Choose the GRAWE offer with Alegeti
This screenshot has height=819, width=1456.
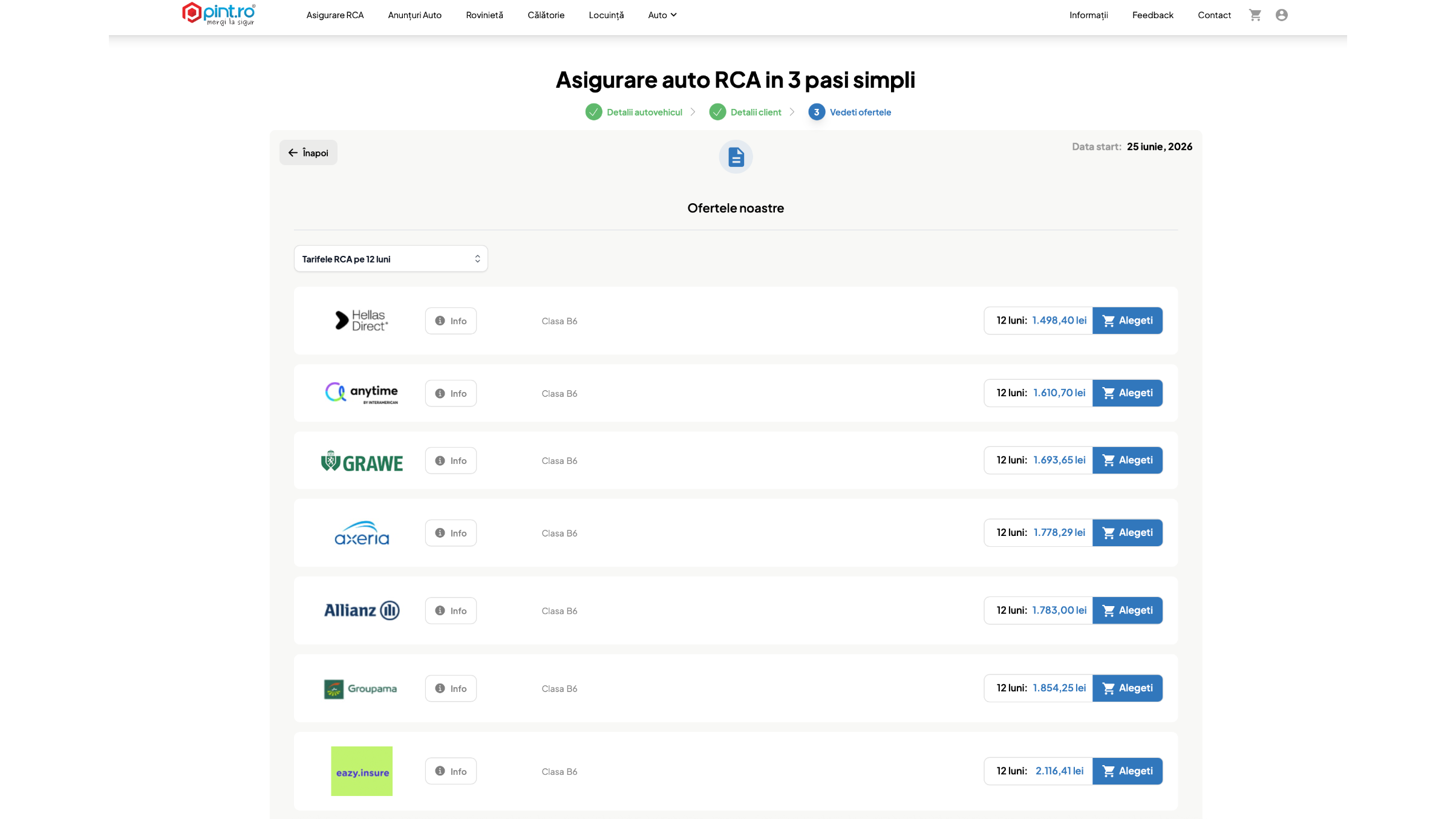[1128, 460]
